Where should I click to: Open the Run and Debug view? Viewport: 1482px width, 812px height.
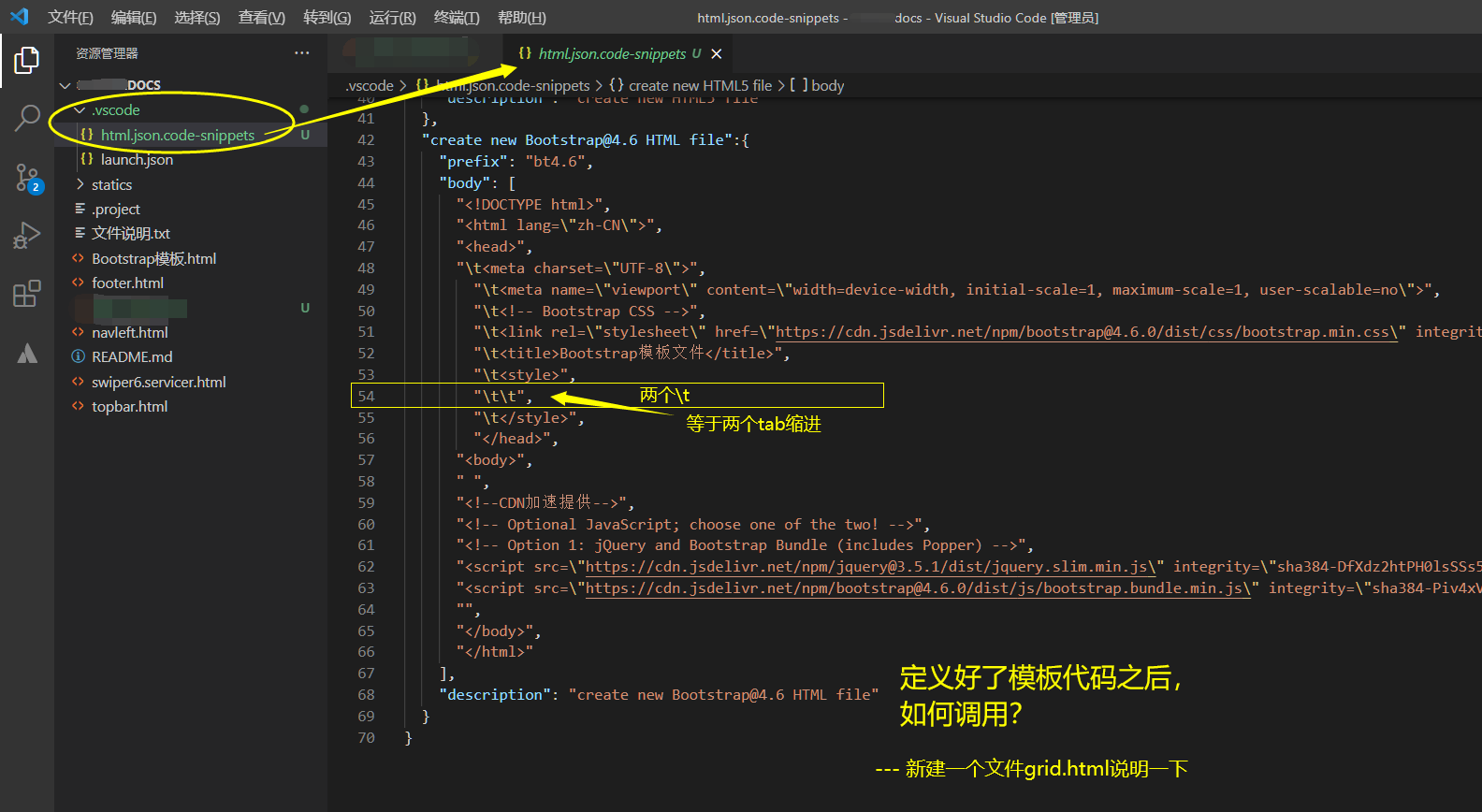click(x=27, y=235)
